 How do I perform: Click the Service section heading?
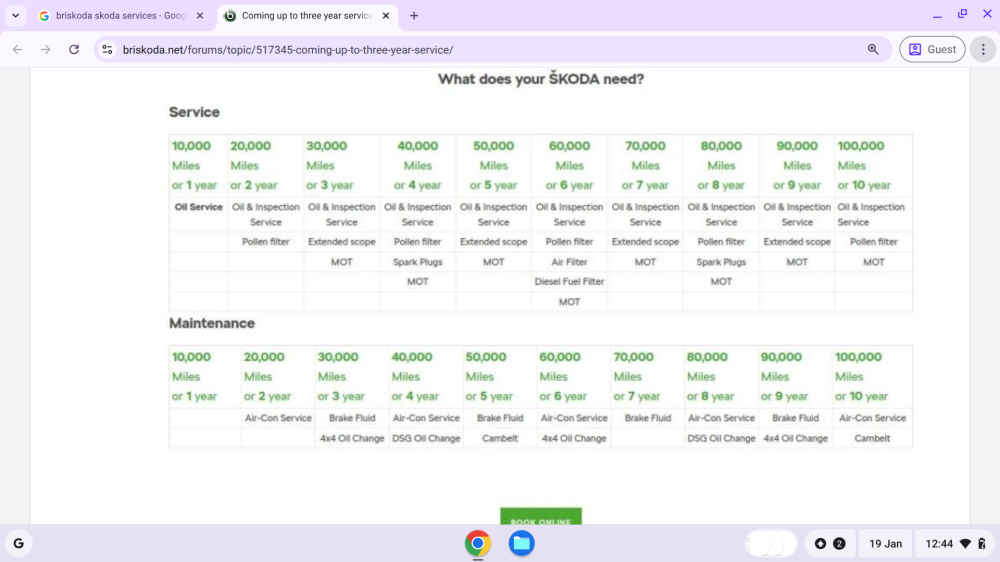click(194, 112)
